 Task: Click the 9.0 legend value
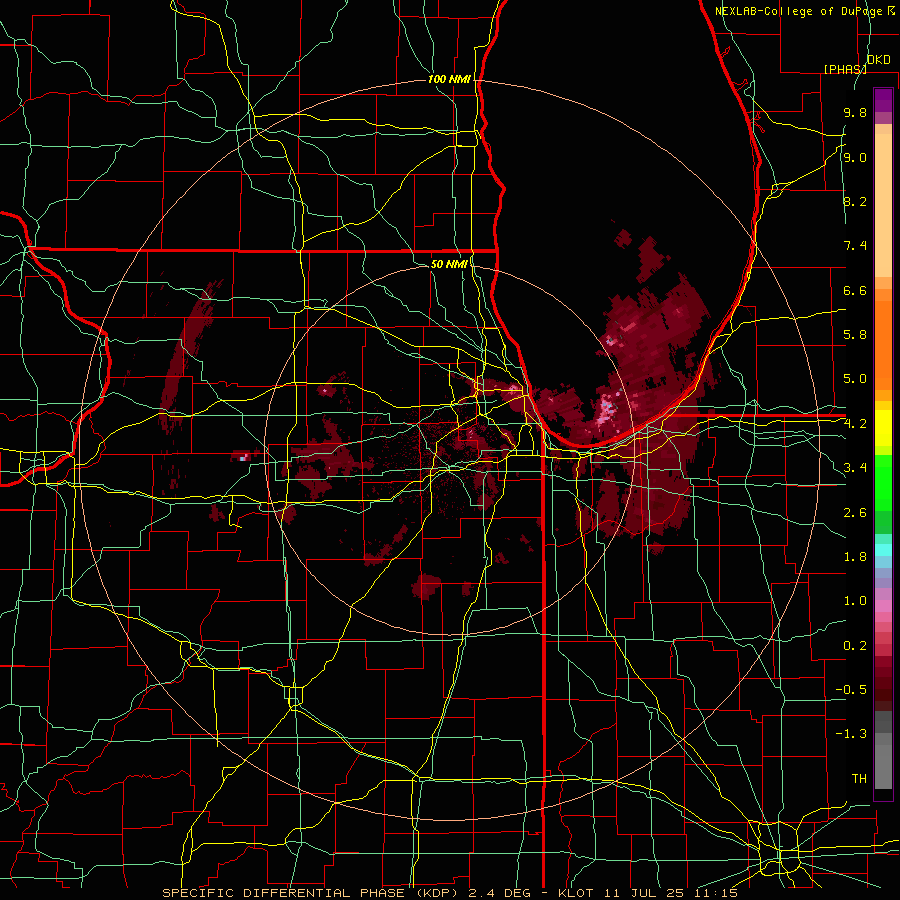855,157
